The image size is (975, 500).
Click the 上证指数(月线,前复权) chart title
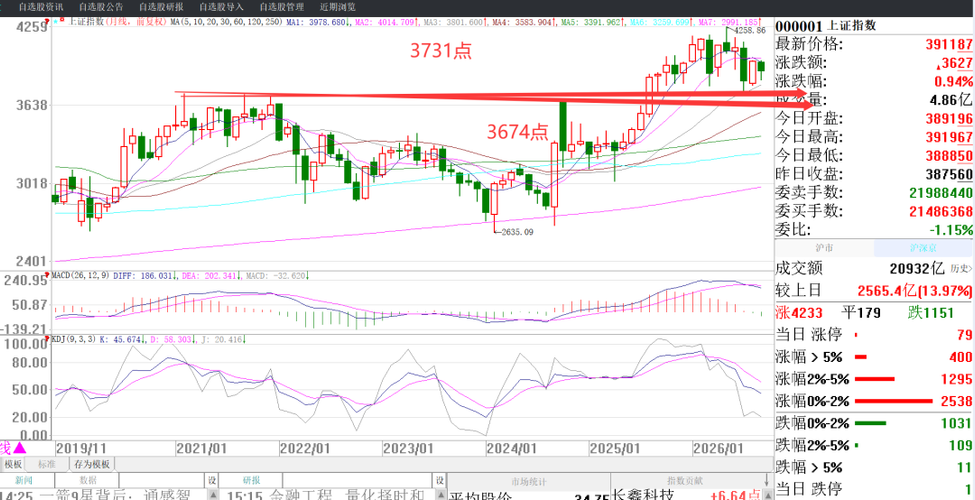click(118, 22)
